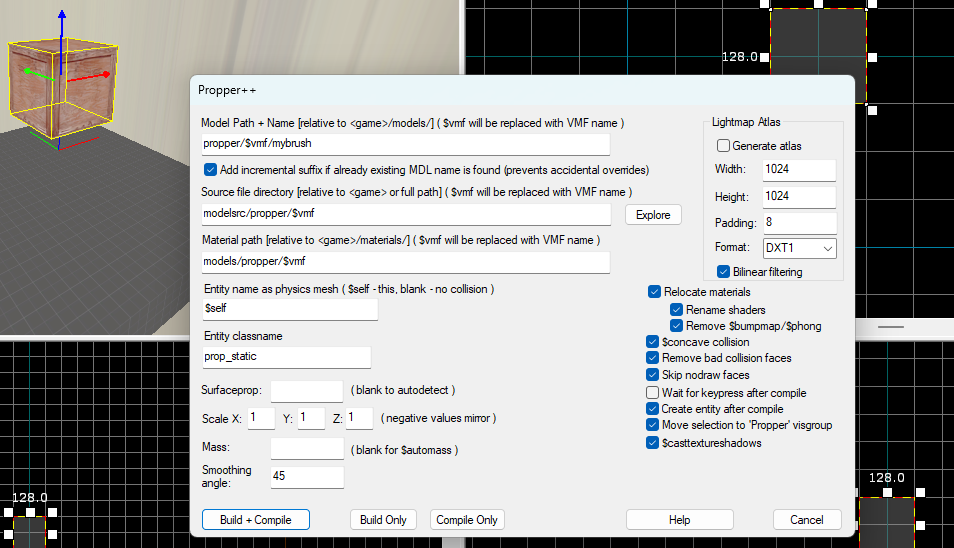The image size is (954, 548).
Task: Click the atlas Padding field
Action: point(799,223)
